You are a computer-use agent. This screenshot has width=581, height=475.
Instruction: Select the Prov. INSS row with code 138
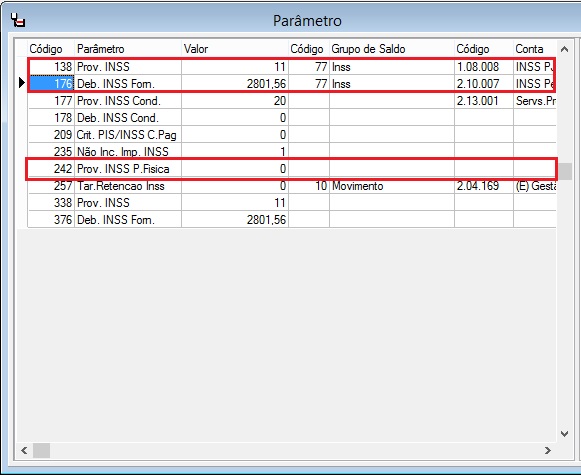292,67
